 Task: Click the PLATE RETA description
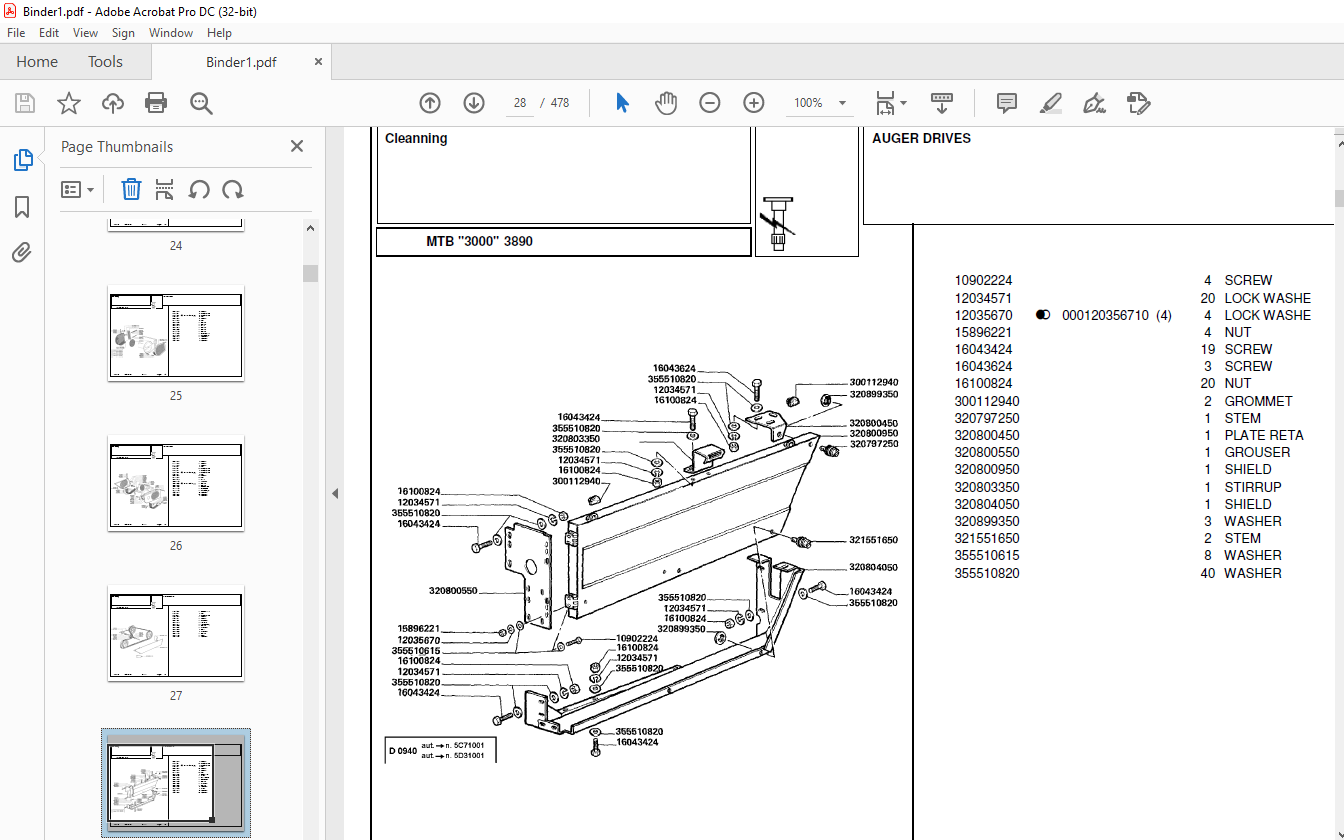tap(1264, 435)
